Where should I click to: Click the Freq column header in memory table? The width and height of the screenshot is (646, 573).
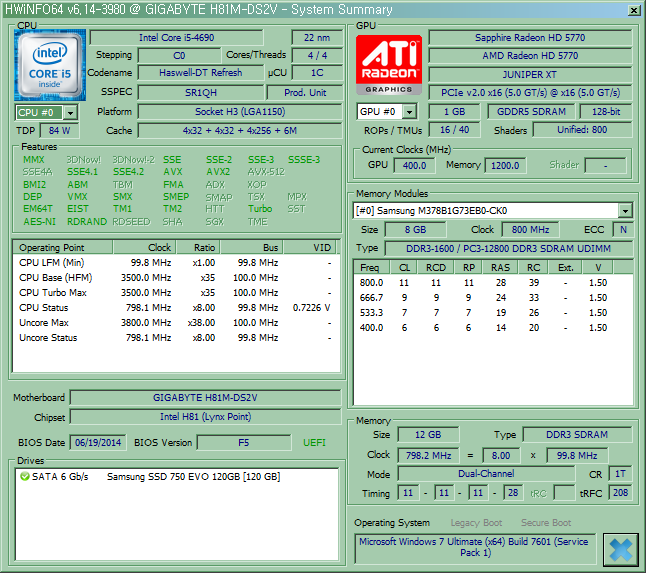(x=372, y=267)
